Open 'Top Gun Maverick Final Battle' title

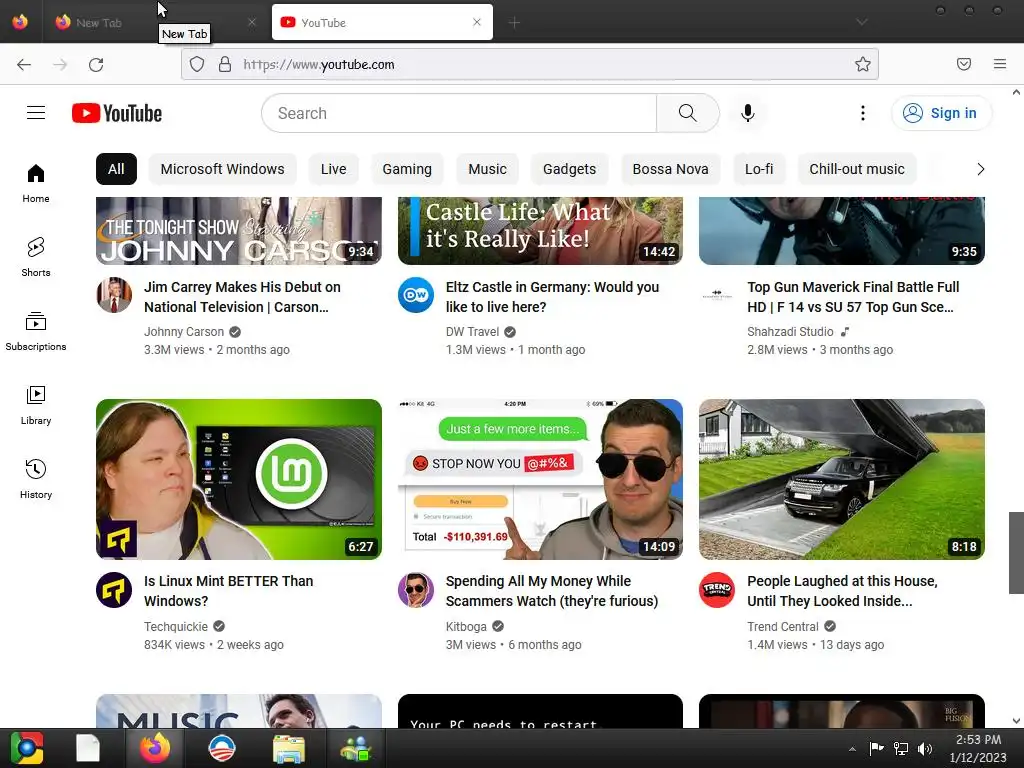(x=854, y=297)
